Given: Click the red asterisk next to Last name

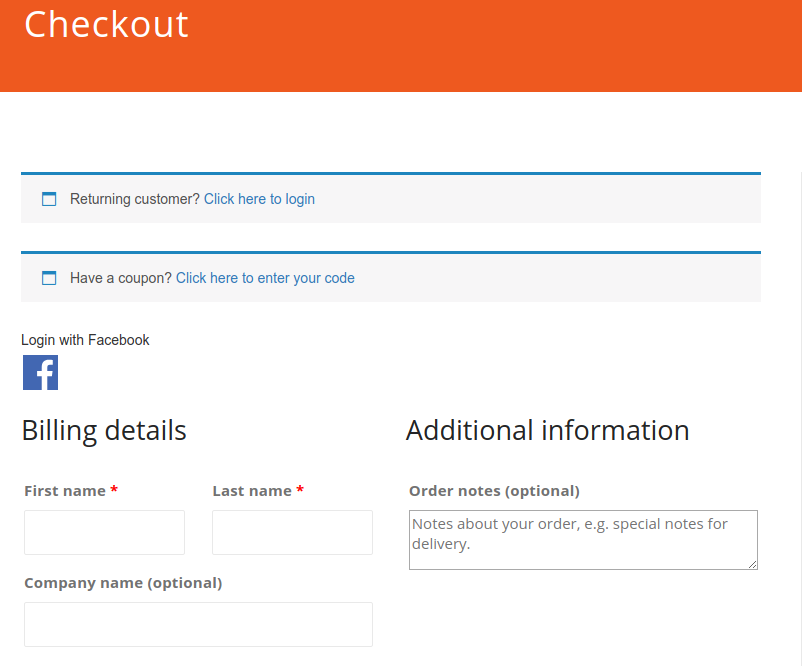Looking at the screenshot, I should pos(300,490).
